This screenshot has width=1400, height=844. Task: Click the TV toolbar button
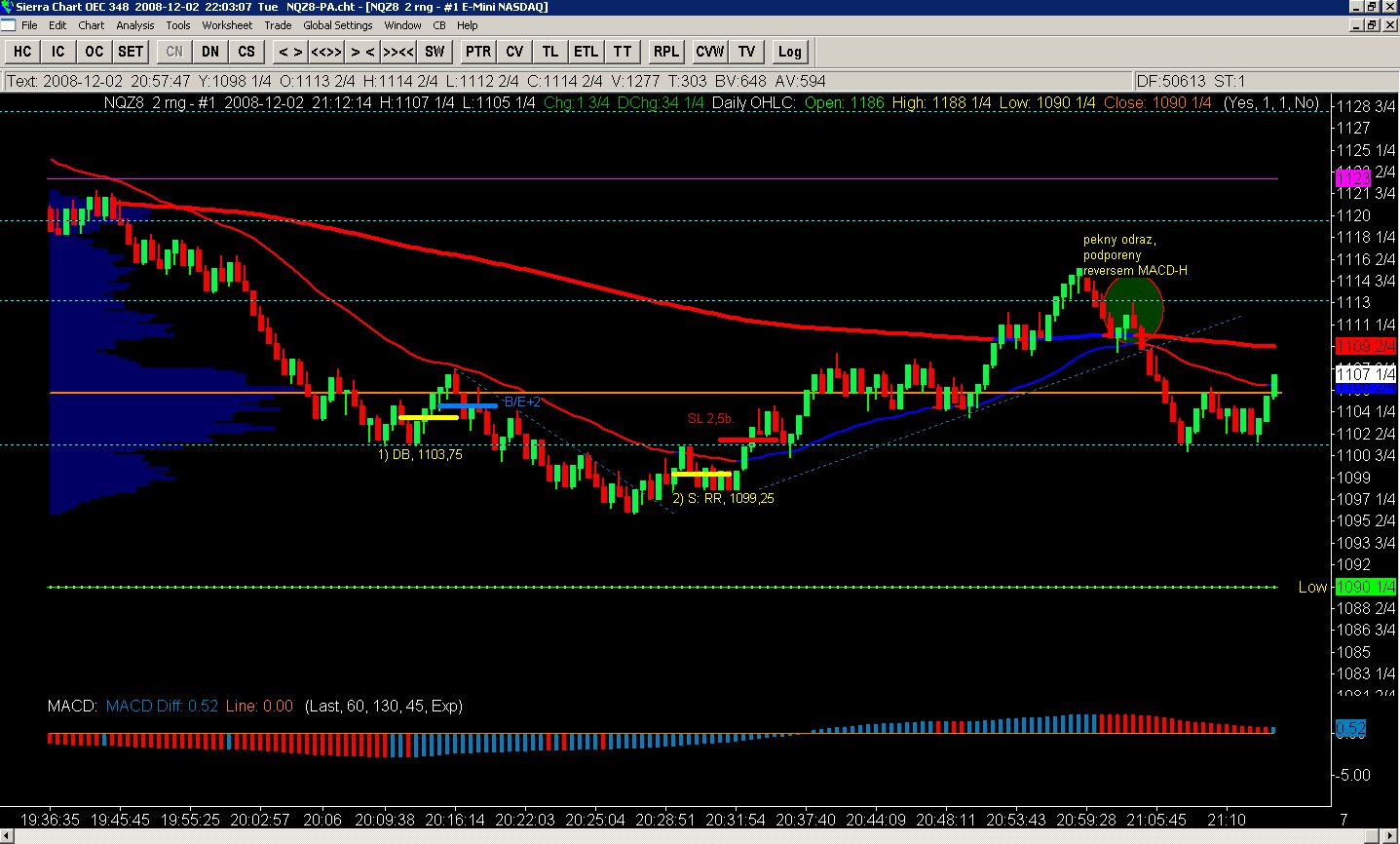click(x=746, y=52)
